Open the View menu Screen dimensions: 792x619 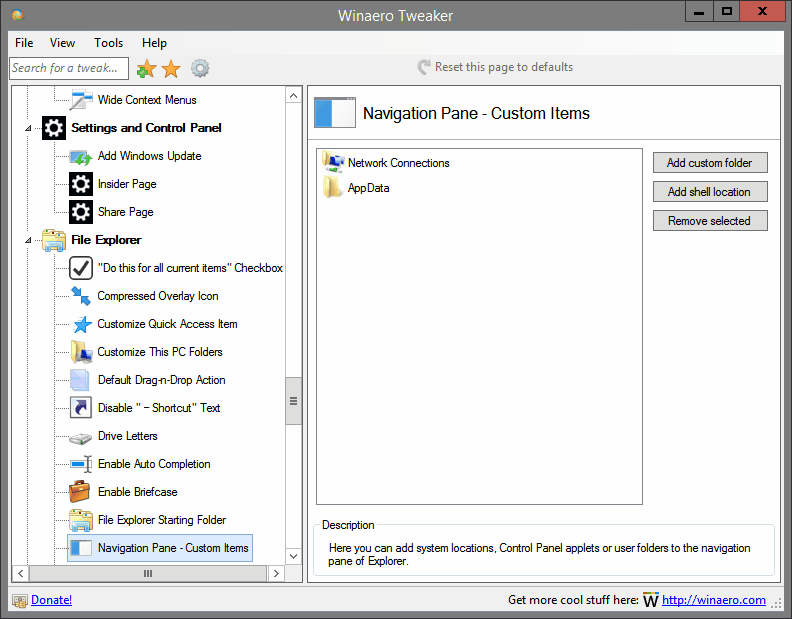click(63, 43)
